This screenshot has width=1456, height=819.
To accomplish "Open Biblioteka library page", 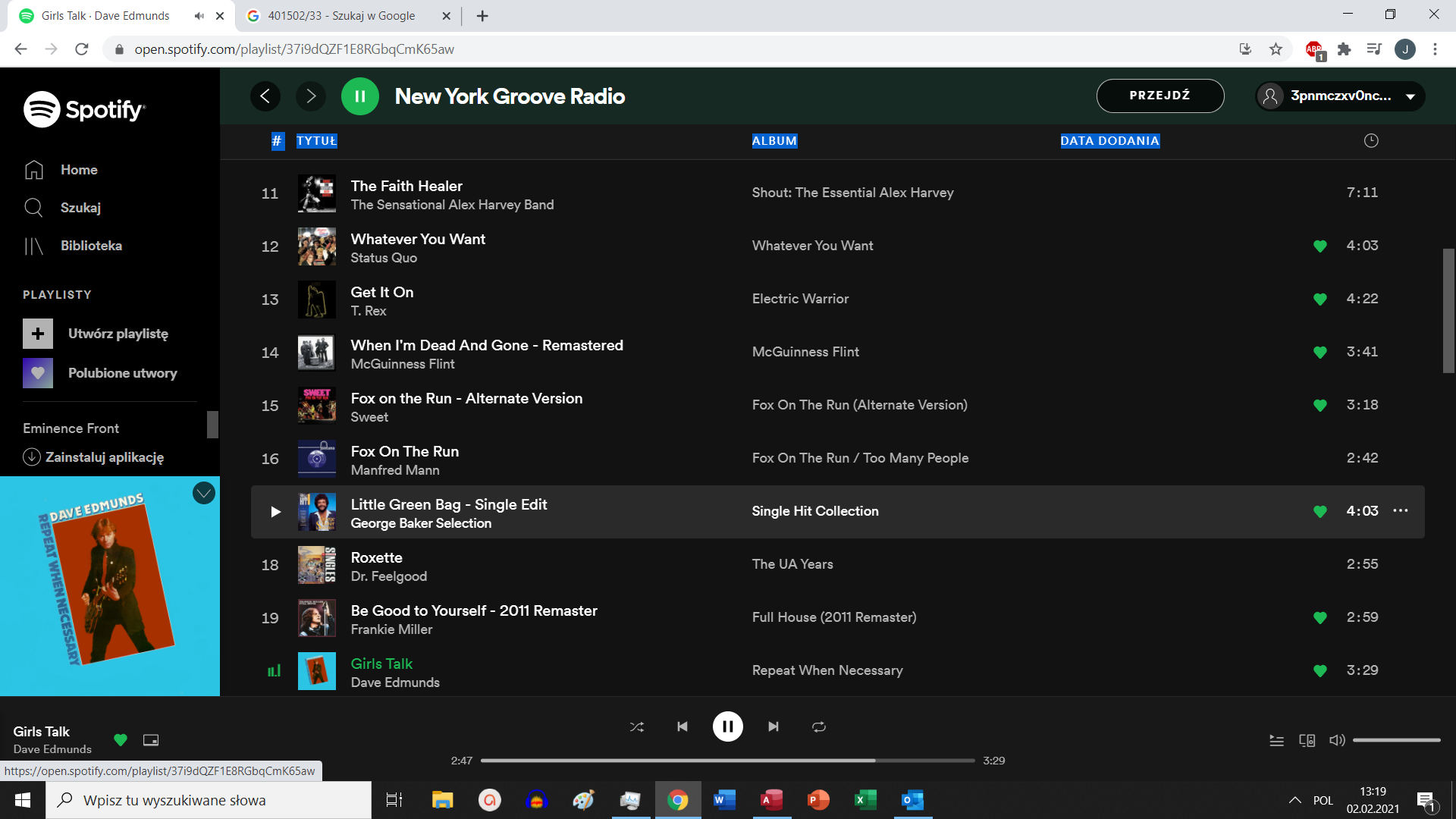I will [91, 246].
